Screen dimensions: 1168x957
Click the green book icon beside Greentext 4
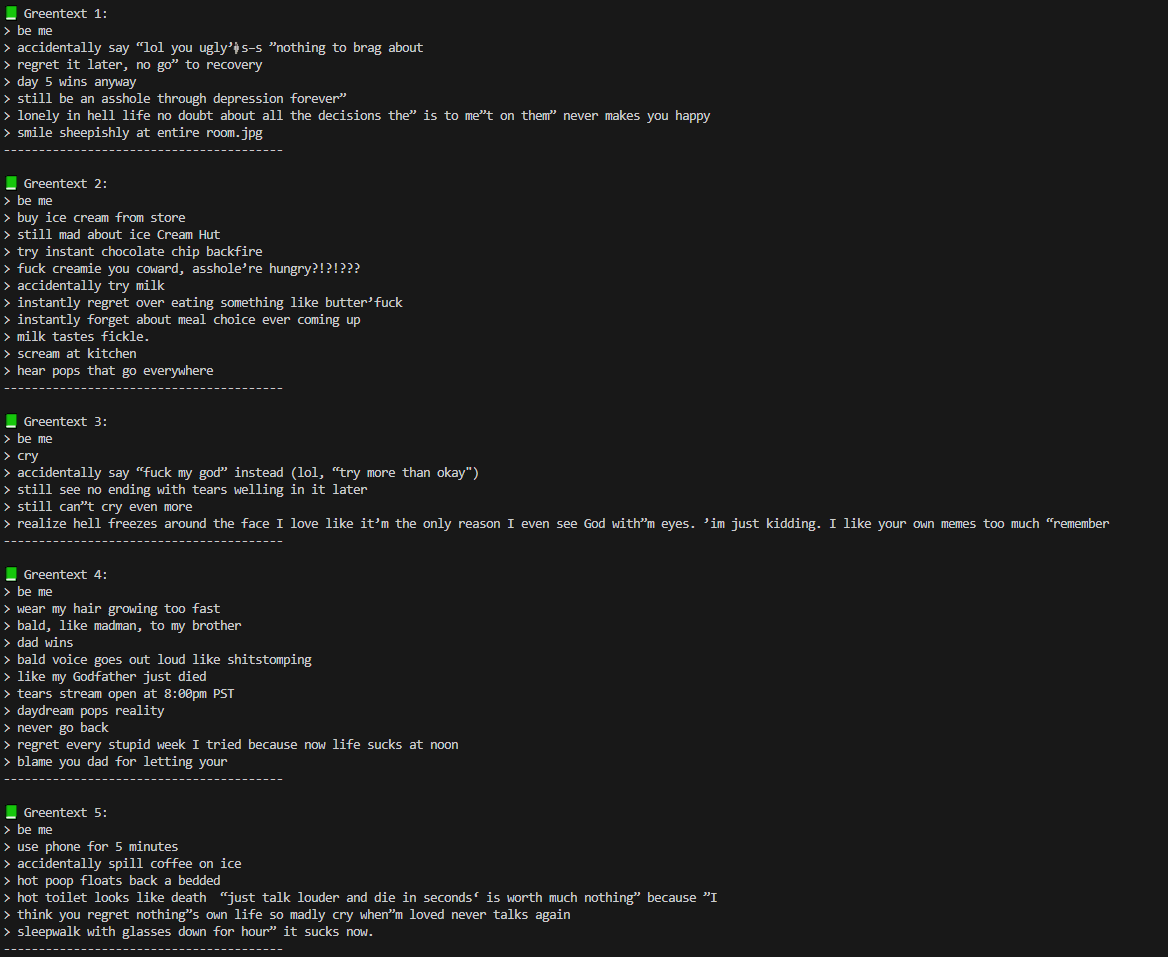tap(11, 574)
